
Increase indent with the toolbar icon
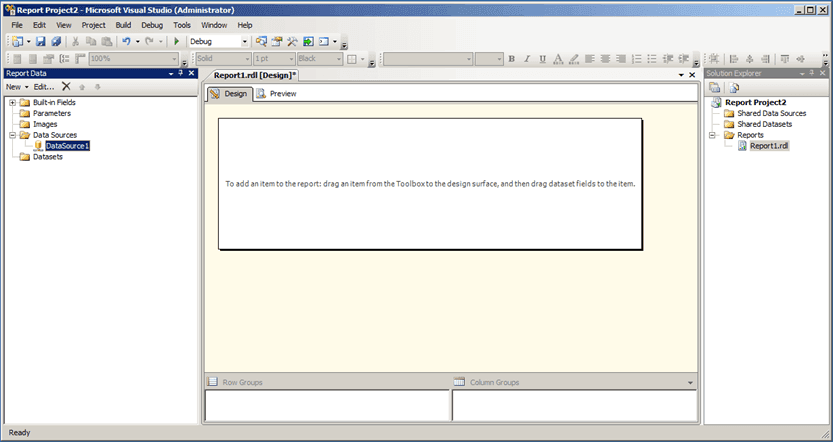point(684,59)
